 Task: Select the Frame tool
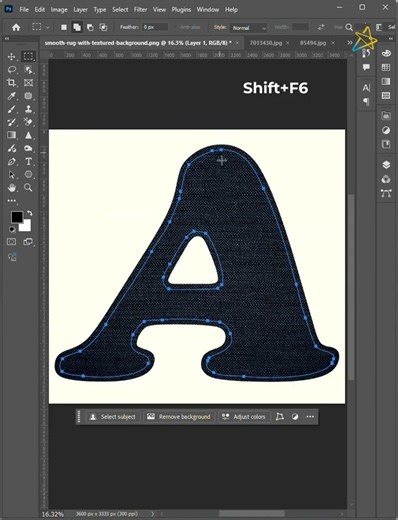point(28,83)
